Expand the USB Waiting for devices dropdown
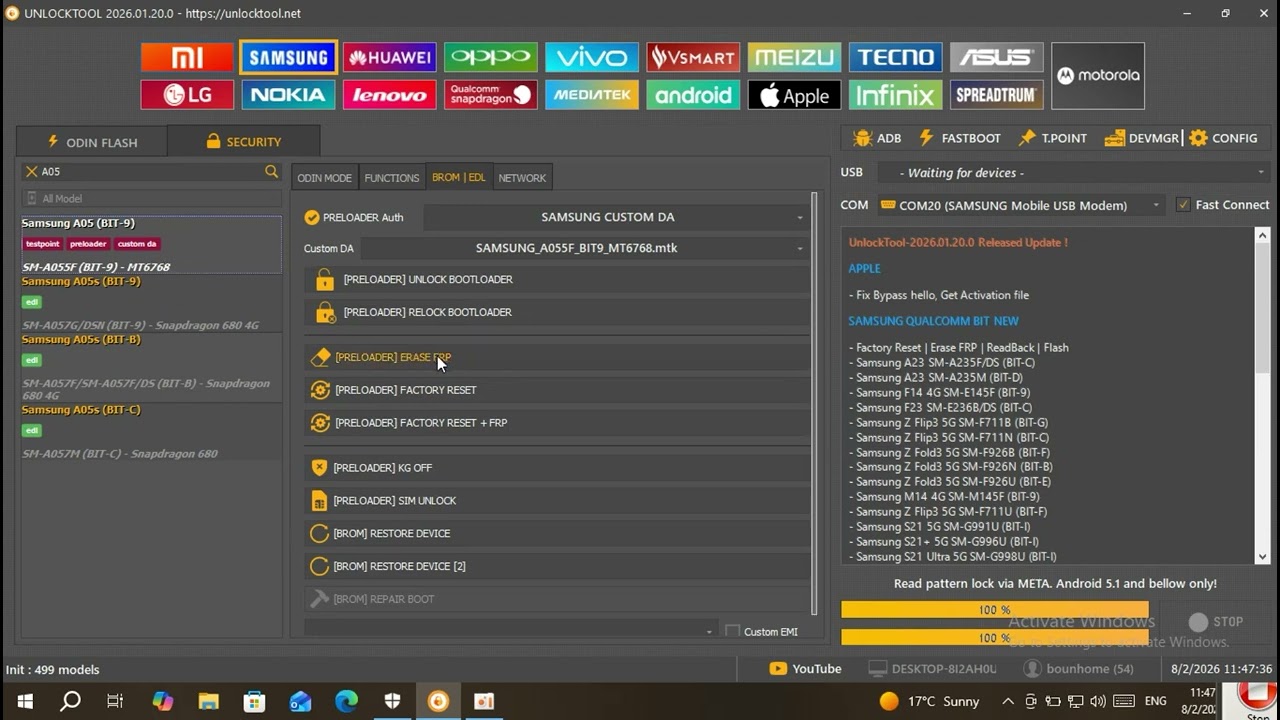This screenshot has width=1280, height=720. click(x=1073, y=173)
